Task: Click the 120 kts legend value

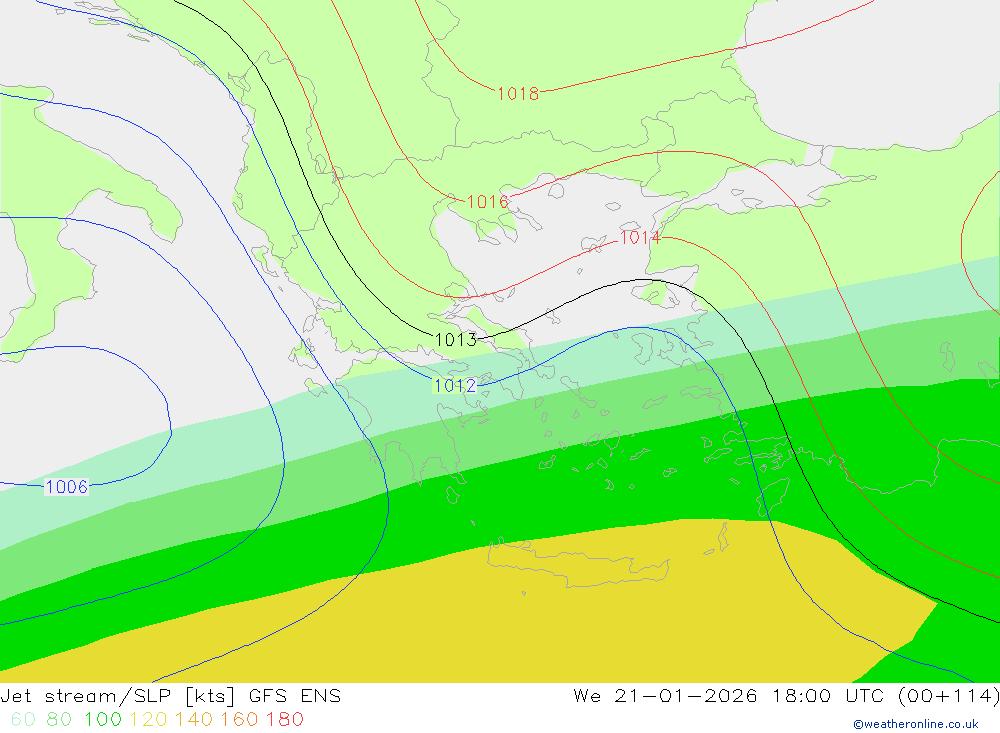Action: pos(148,719)
